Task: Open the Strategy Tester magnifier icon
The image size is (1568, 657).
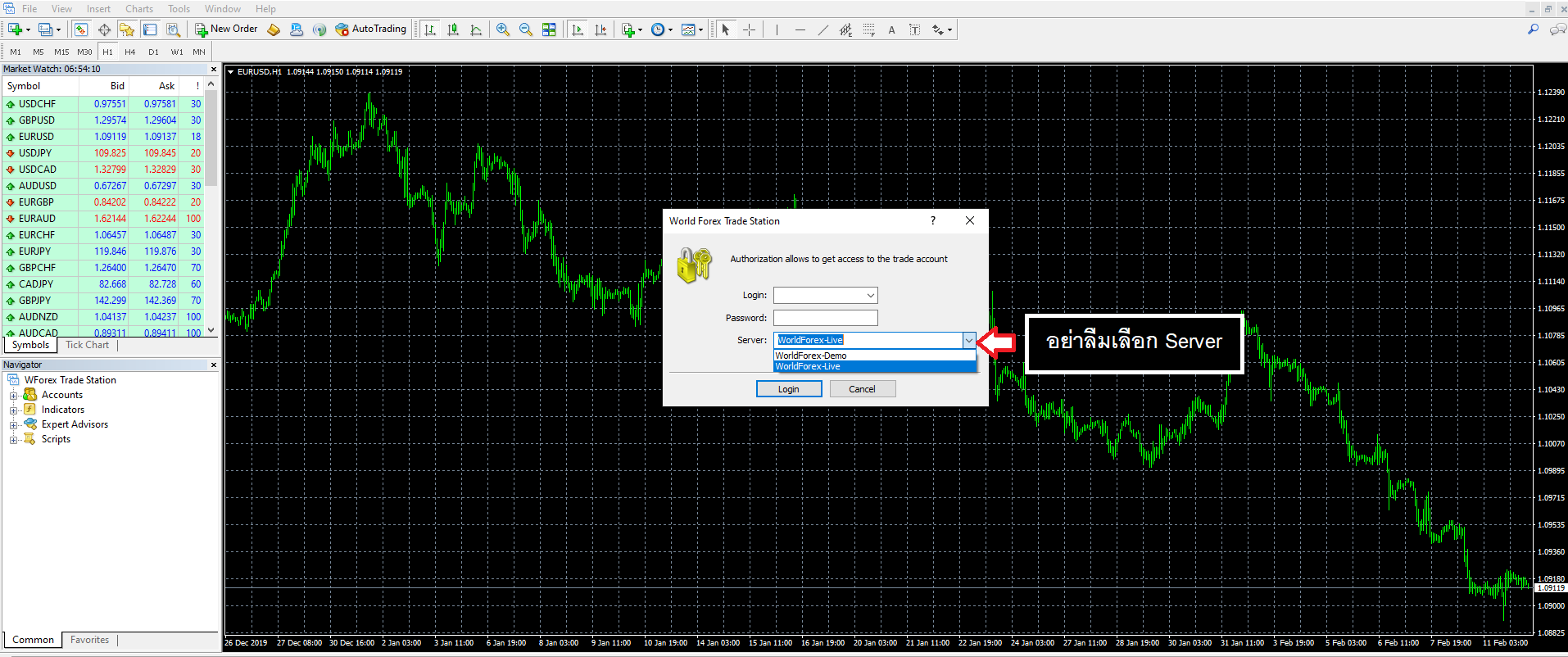Action: pyautogui.click(x=173, y=29)
